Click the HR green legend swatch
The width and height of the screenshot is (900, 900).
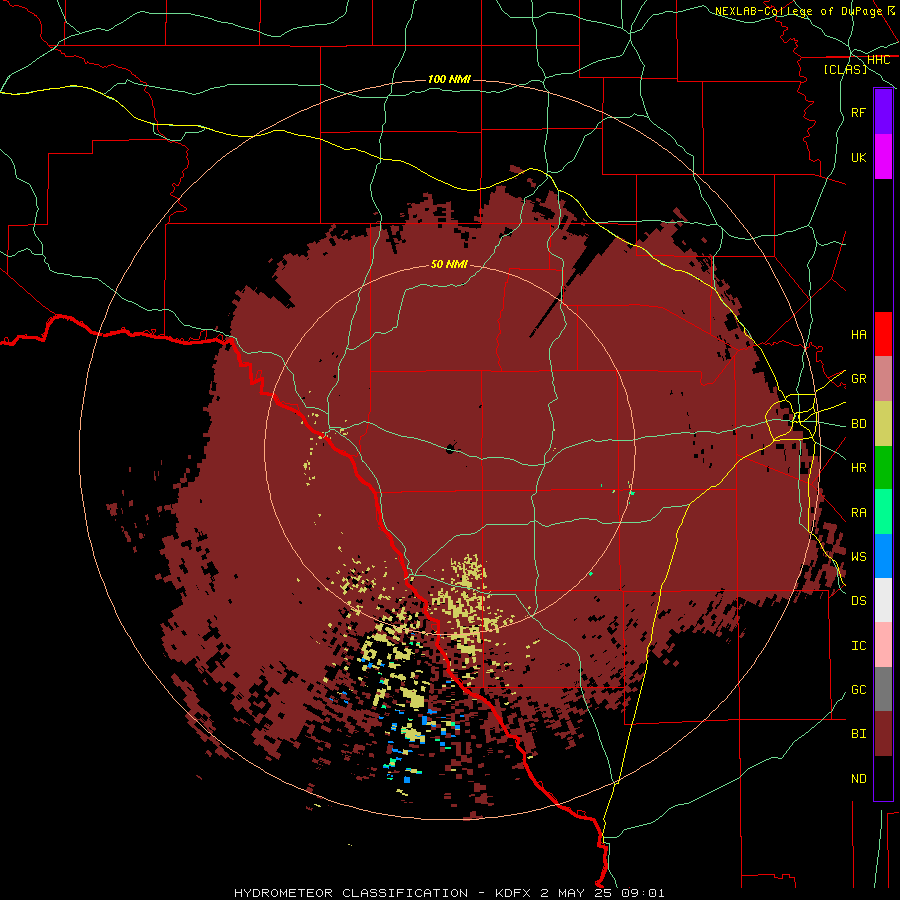[883, 468]
